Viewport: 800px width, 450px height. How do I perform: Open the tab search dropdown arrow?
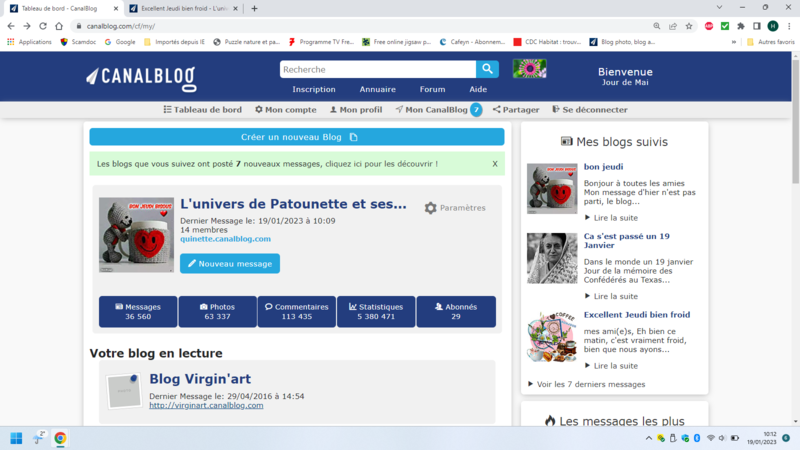coord(719,8)
